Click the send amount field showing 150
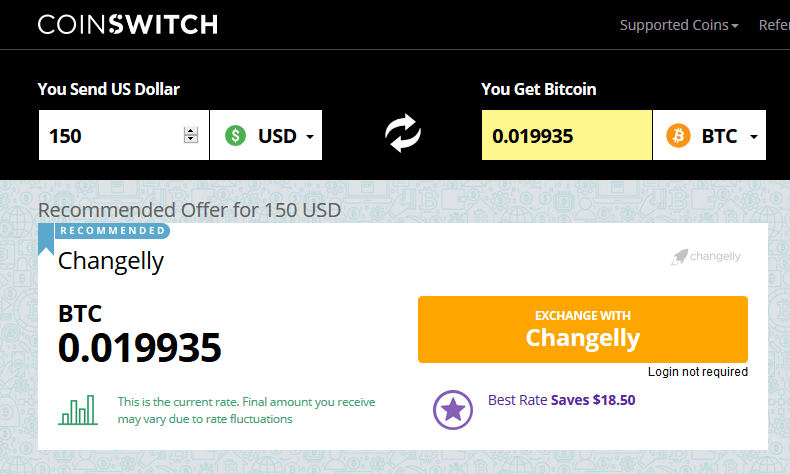The height and width of the screenshot is (474, 790). [124, 135]
